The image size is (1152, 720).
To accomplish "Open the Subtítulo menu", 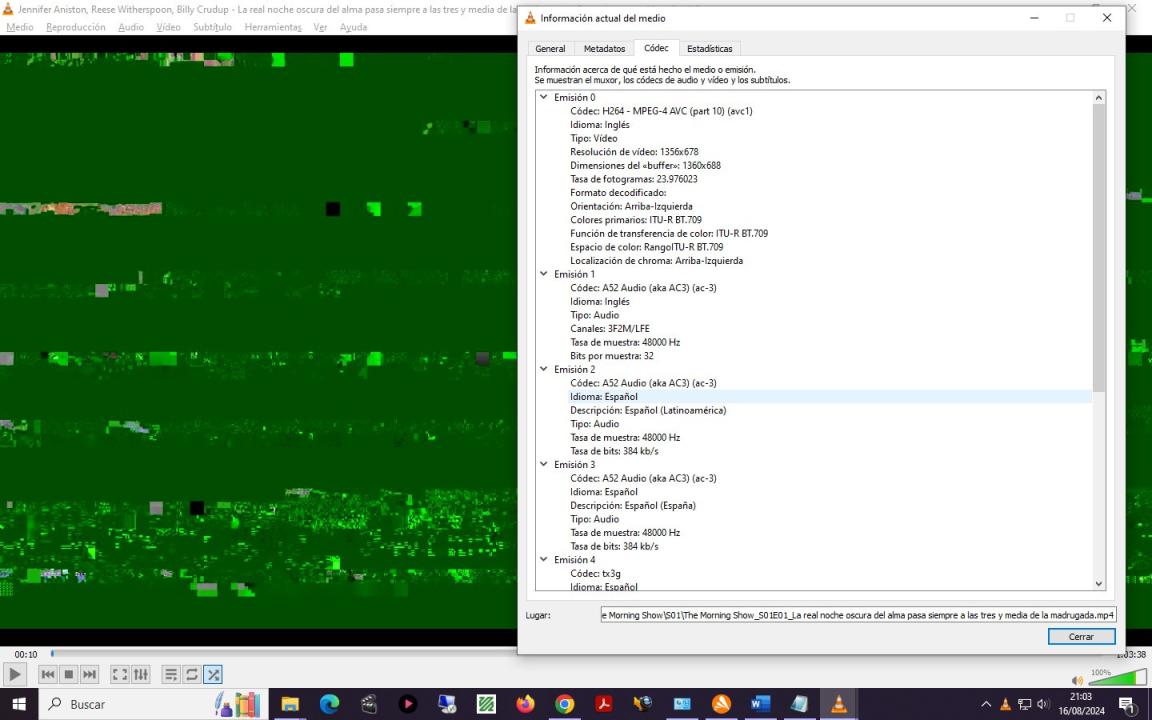I will point(212,27).
